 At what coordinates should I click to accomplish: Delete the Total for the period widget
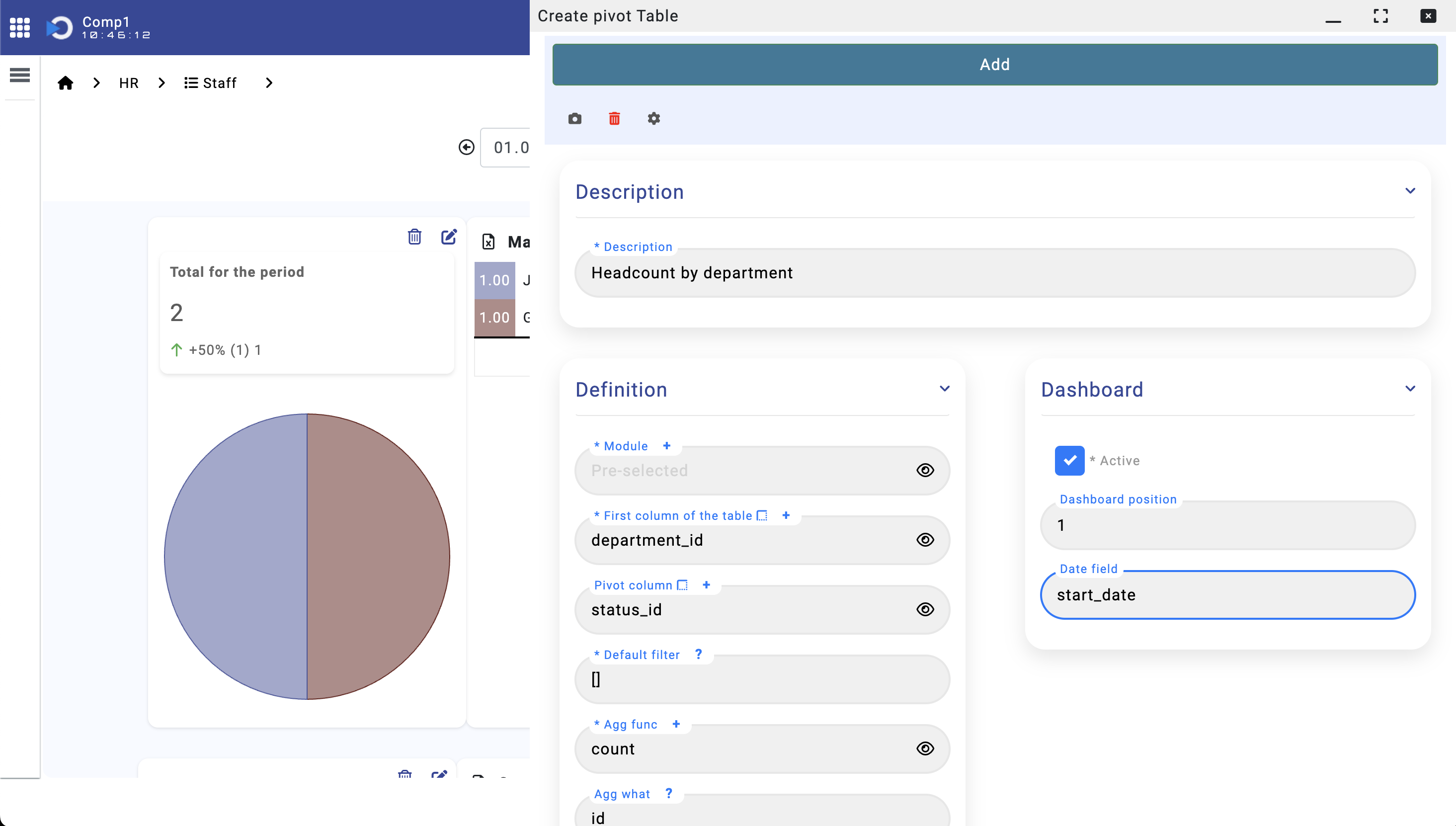point(414,237)
